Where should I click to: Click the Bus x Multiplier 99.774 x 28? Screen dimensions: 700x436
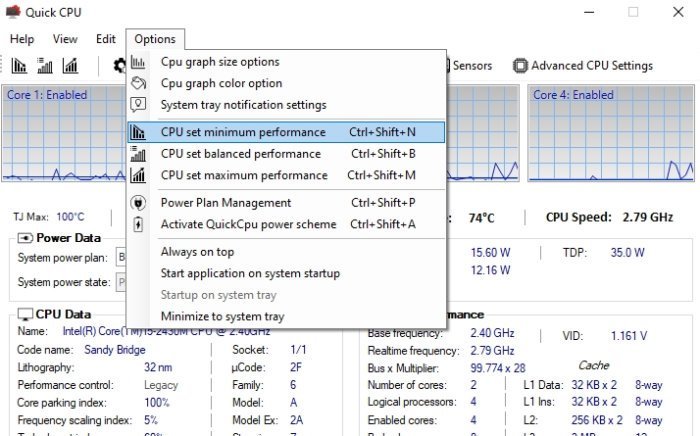pyautogui.click(x=498, y=368)
